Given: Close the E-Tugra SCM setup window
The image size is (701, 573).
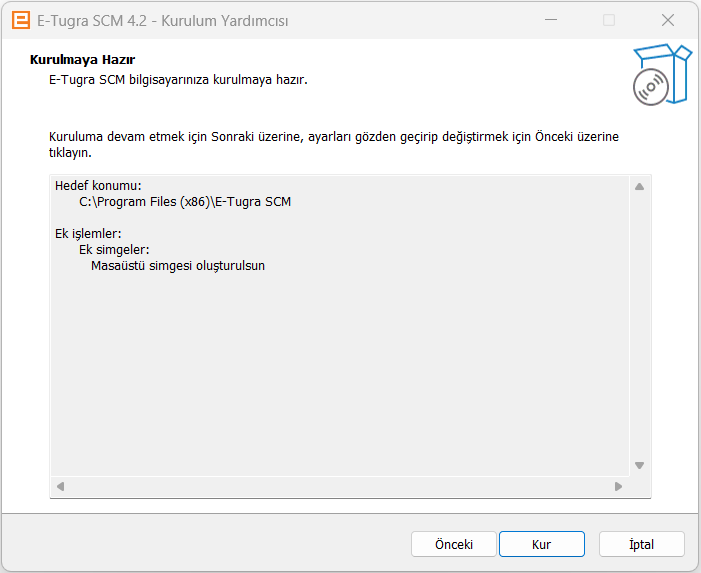Looking at the screenshot, I should [667, 20].
